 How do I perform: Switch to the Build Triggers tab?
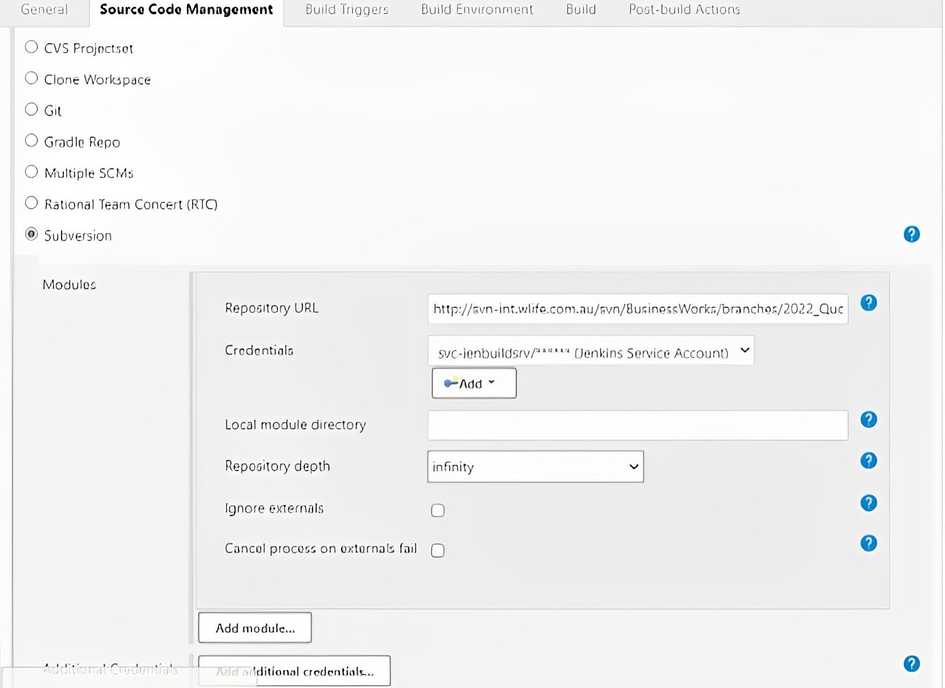pyautogui.click(x=346, y=10)
